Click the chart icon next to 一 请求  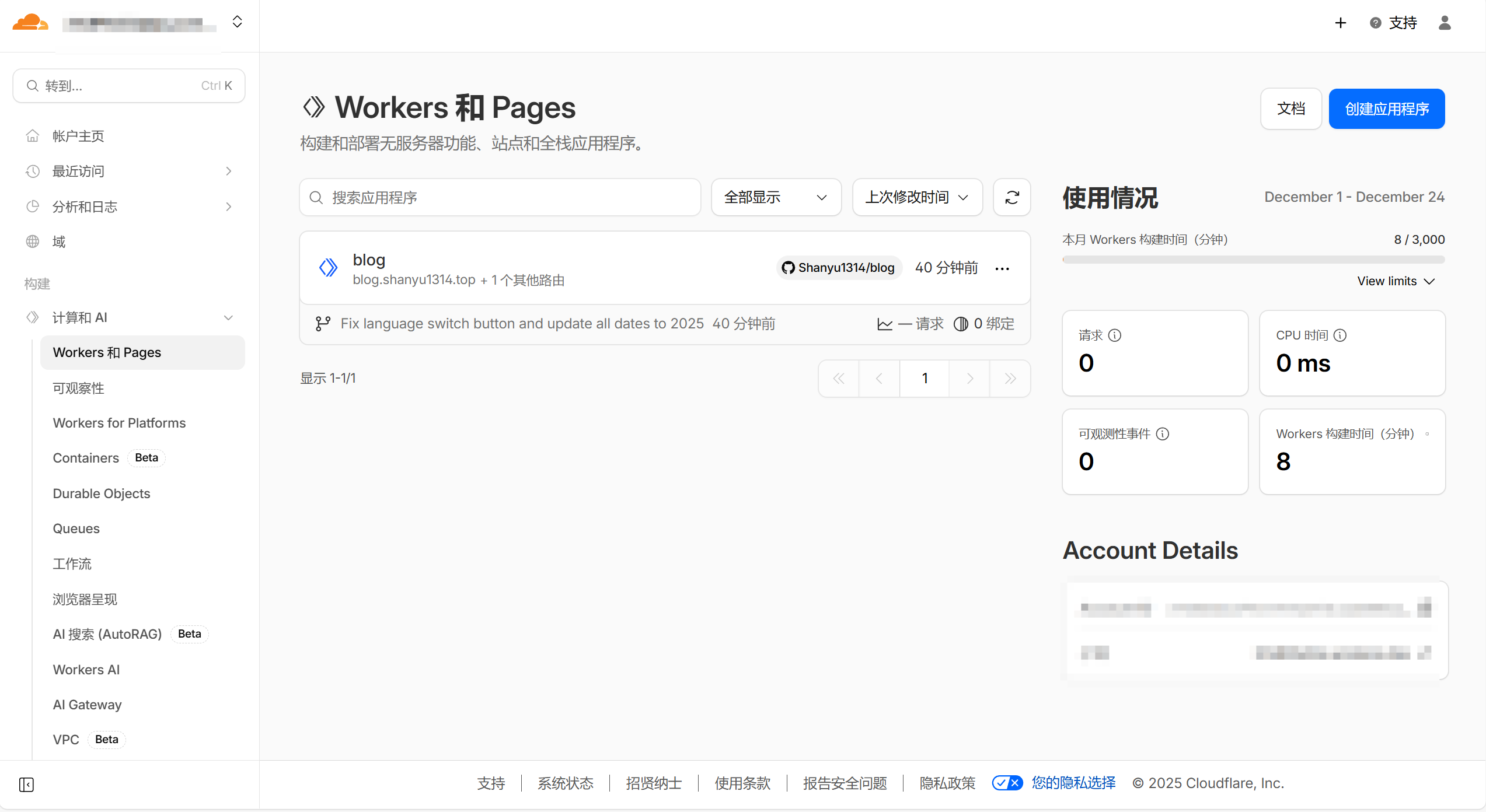coord(884,324)
